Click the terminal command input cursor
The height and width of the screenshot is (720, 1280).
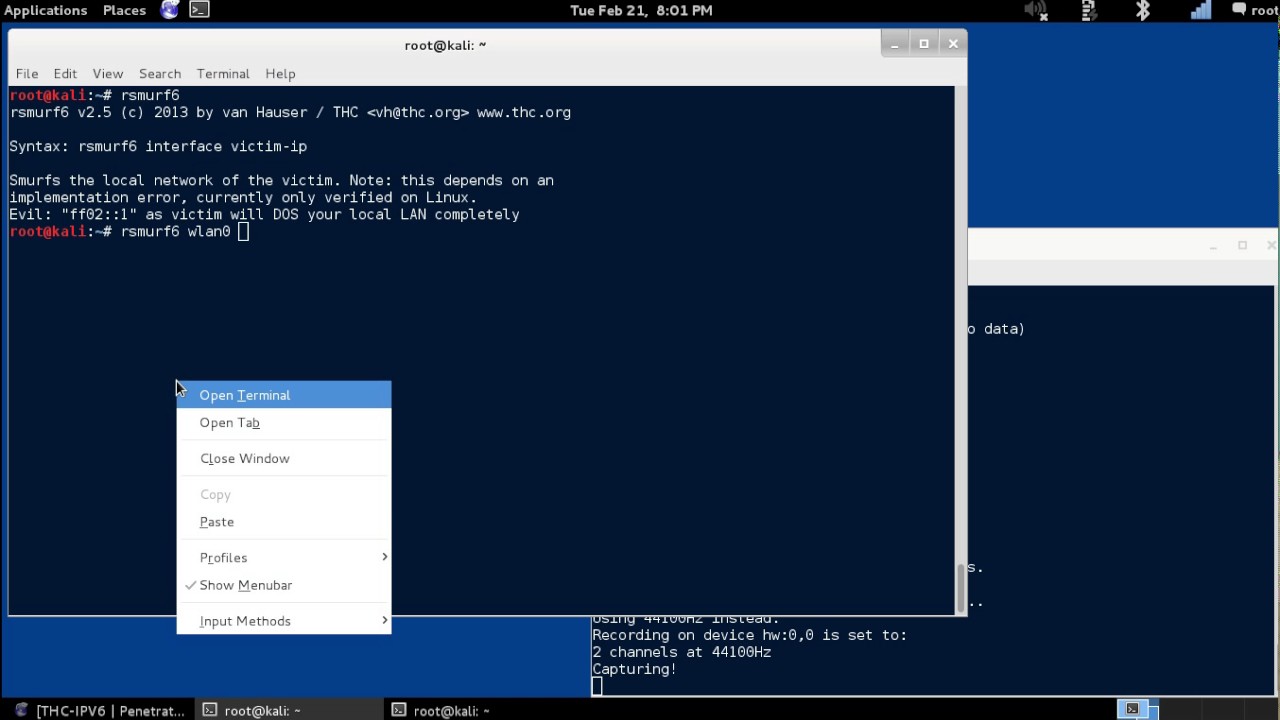click(243, 231)
